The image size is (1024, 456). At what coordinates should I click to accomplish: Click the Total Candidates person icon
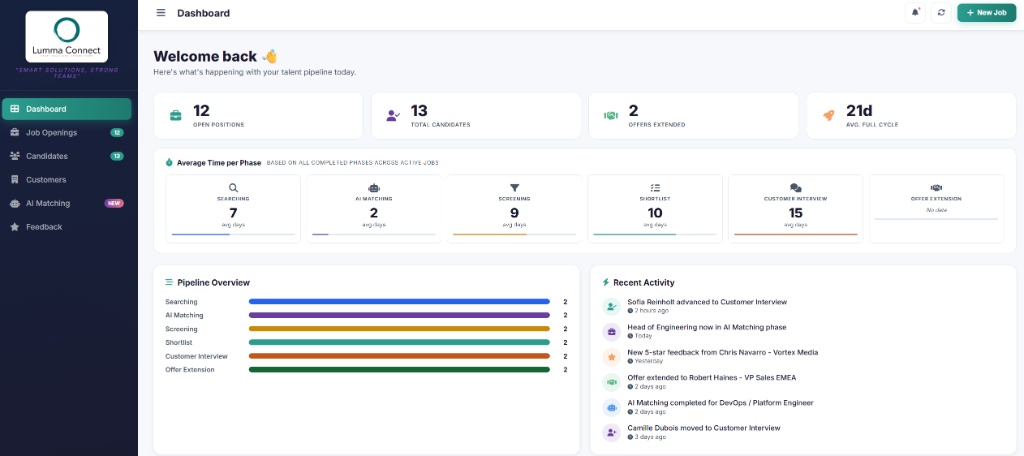click(393, 116)
